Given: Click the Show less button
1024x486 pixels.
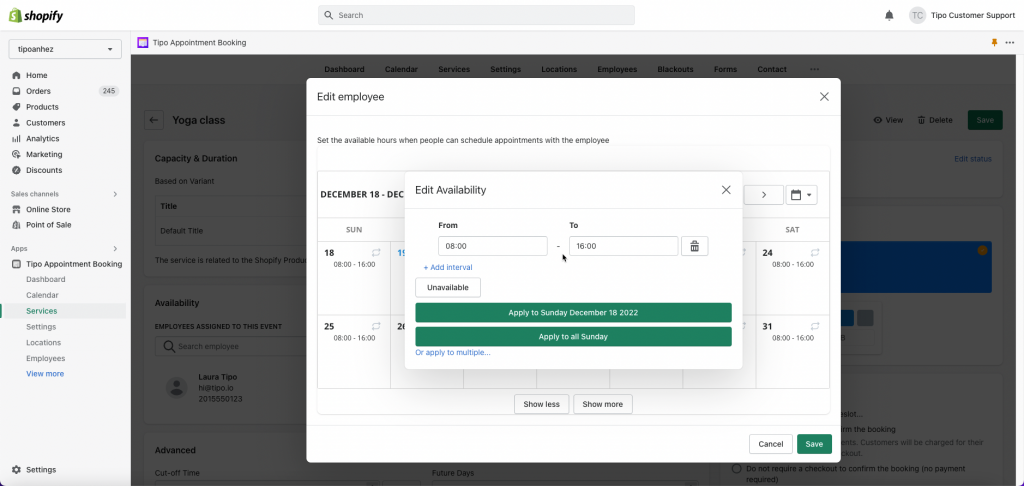Looking at the screenshot, I should (x=541, y=404).
